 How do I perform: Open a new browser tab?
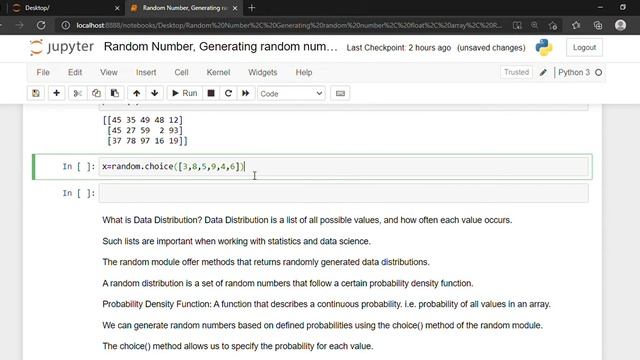(251, 8)
